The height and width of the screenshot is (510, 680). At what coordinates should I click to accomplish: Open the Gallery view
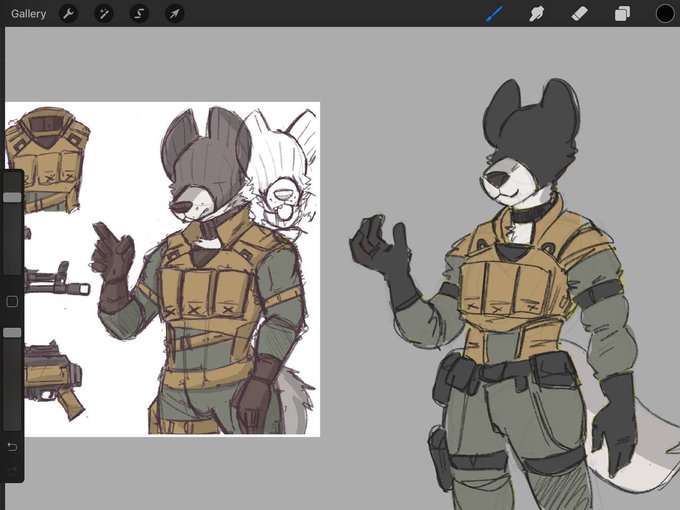click(29, 13)
